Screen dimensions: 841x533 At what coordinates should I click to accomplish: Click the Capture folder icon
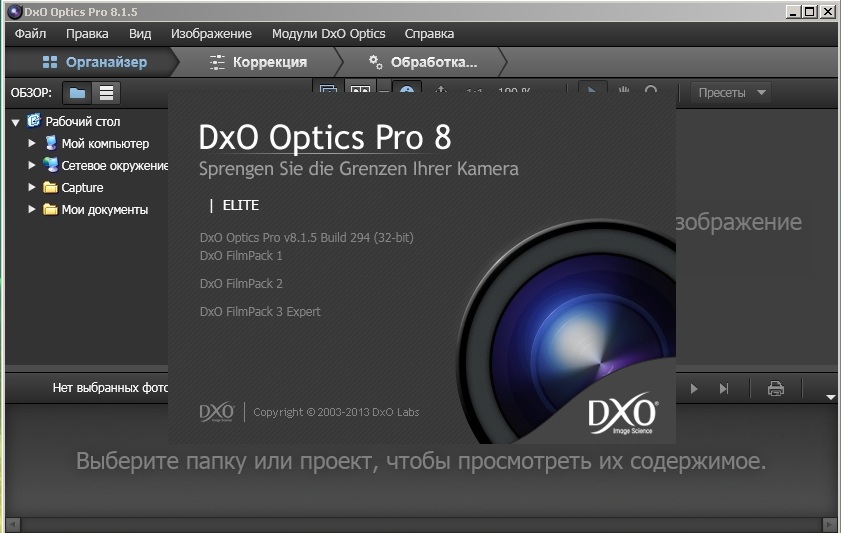[x=50, y=187]
